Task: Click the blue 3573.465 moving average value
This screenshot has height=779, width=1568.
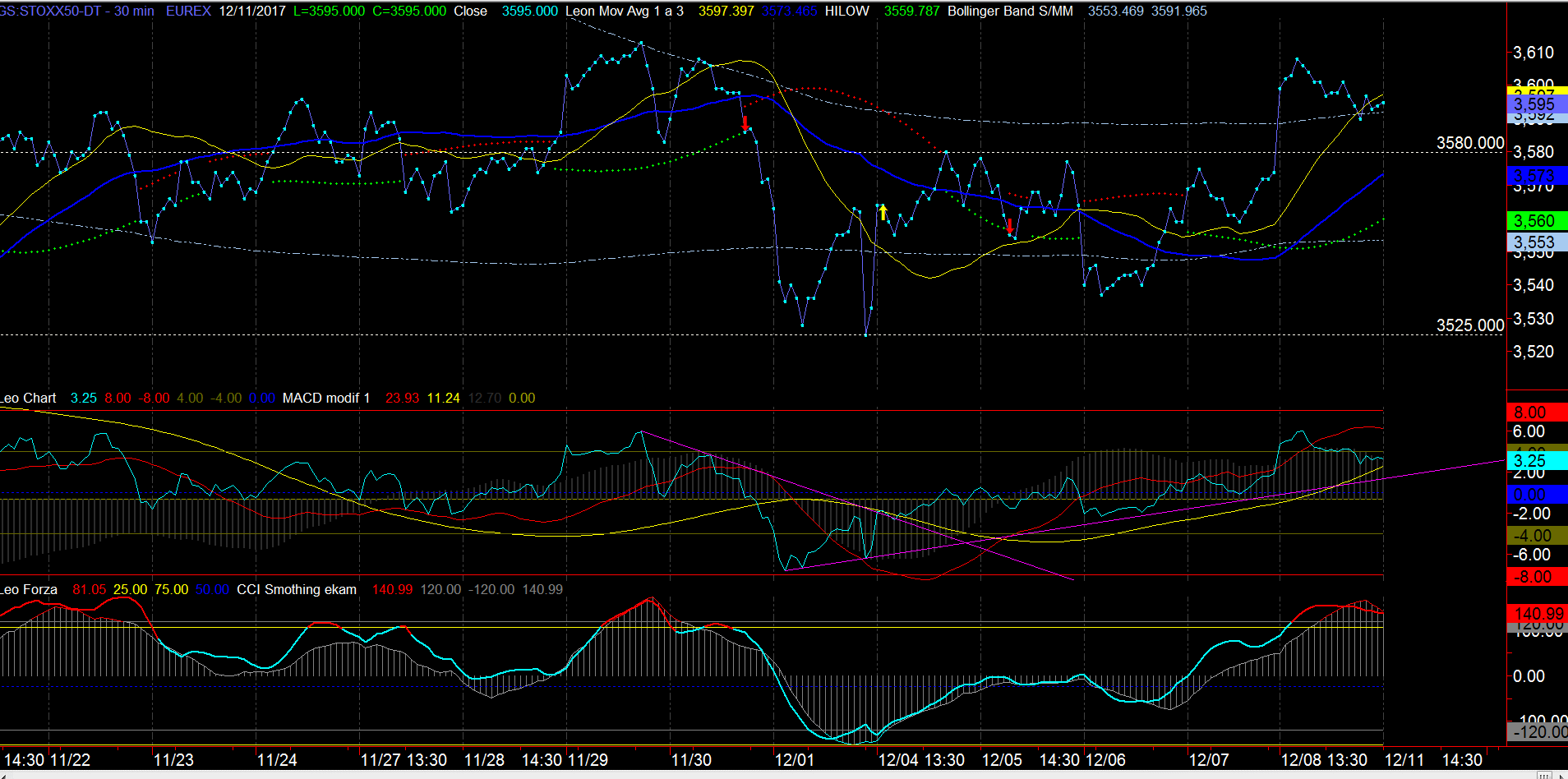Action: (x=789, y=12)
